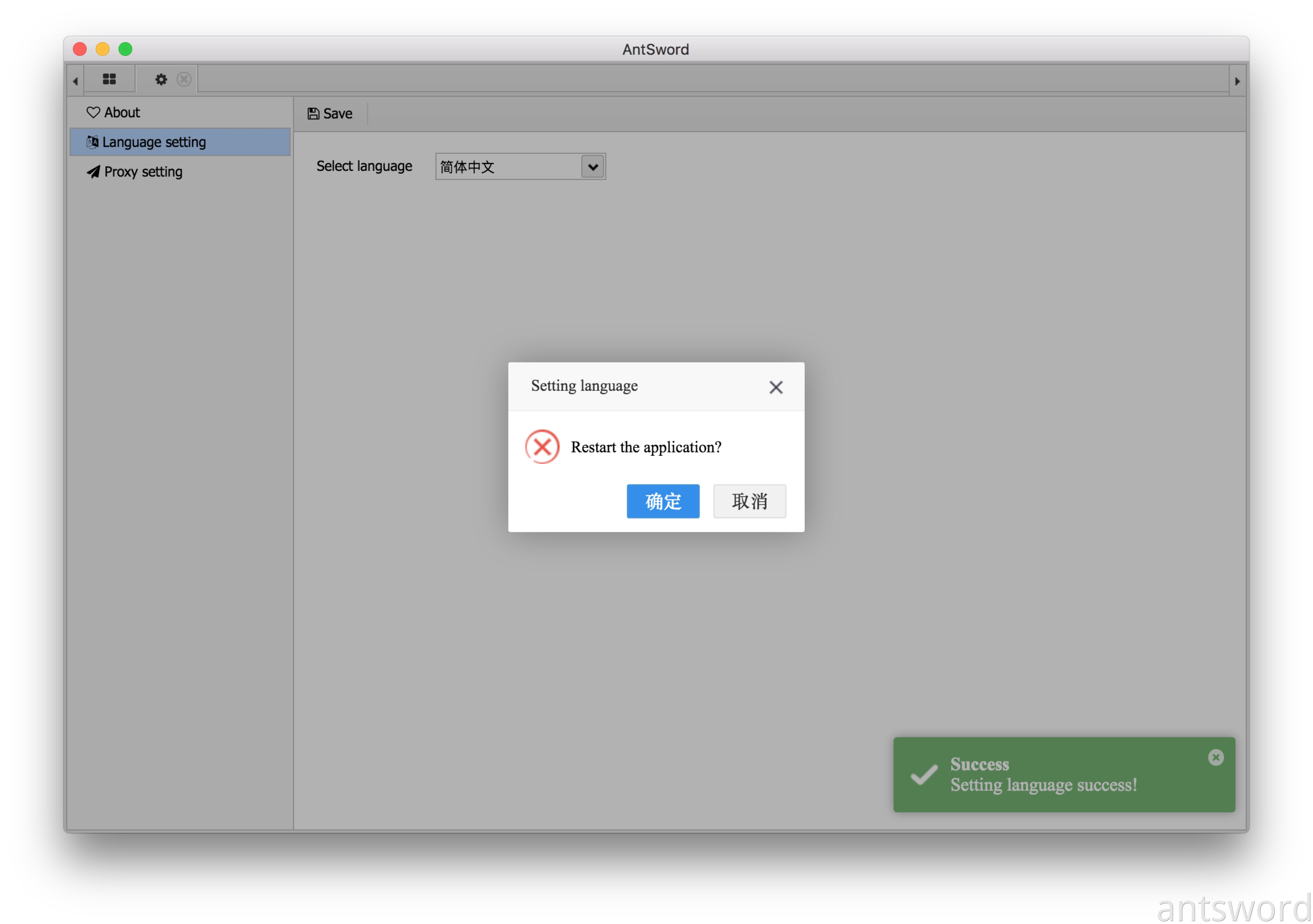Click the red error icon in dialog

tap(542, 447)
